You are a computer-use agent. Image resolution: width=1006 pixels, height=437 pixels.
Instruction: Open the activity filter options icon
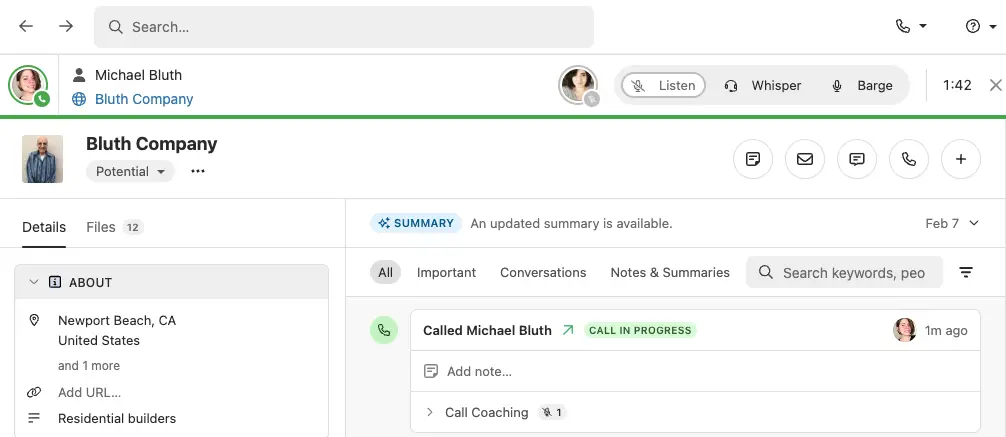coord(966,273)
